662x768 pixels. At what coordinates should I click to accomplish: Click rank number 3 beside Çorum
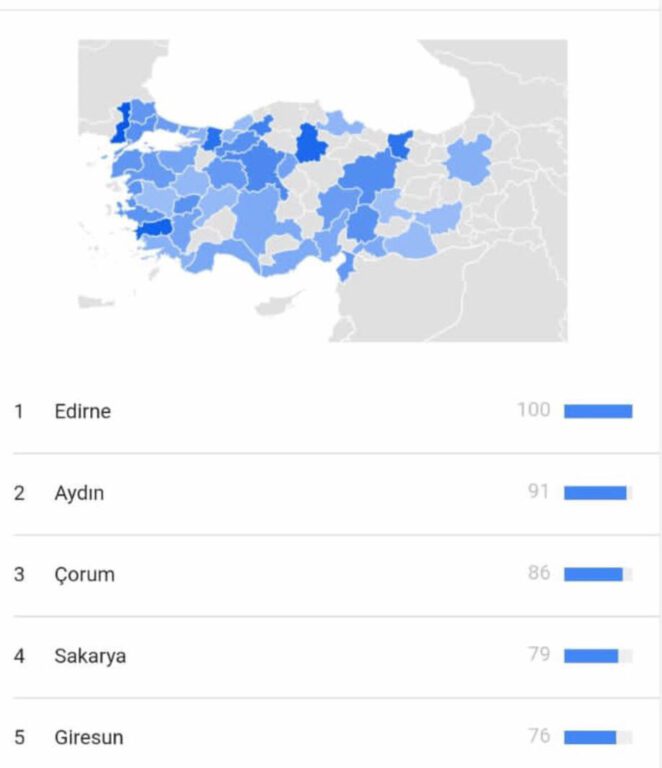click(x=19, y=575)
